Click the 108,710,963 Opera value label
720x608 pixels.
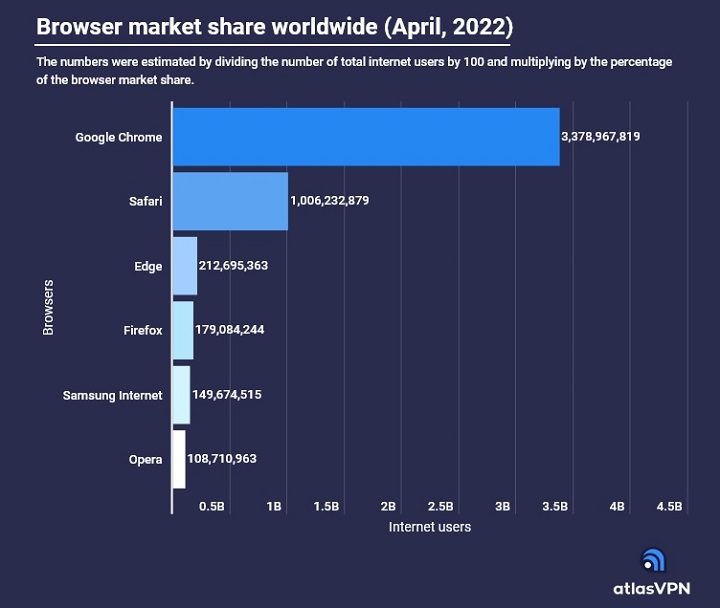tap(222, 459)
